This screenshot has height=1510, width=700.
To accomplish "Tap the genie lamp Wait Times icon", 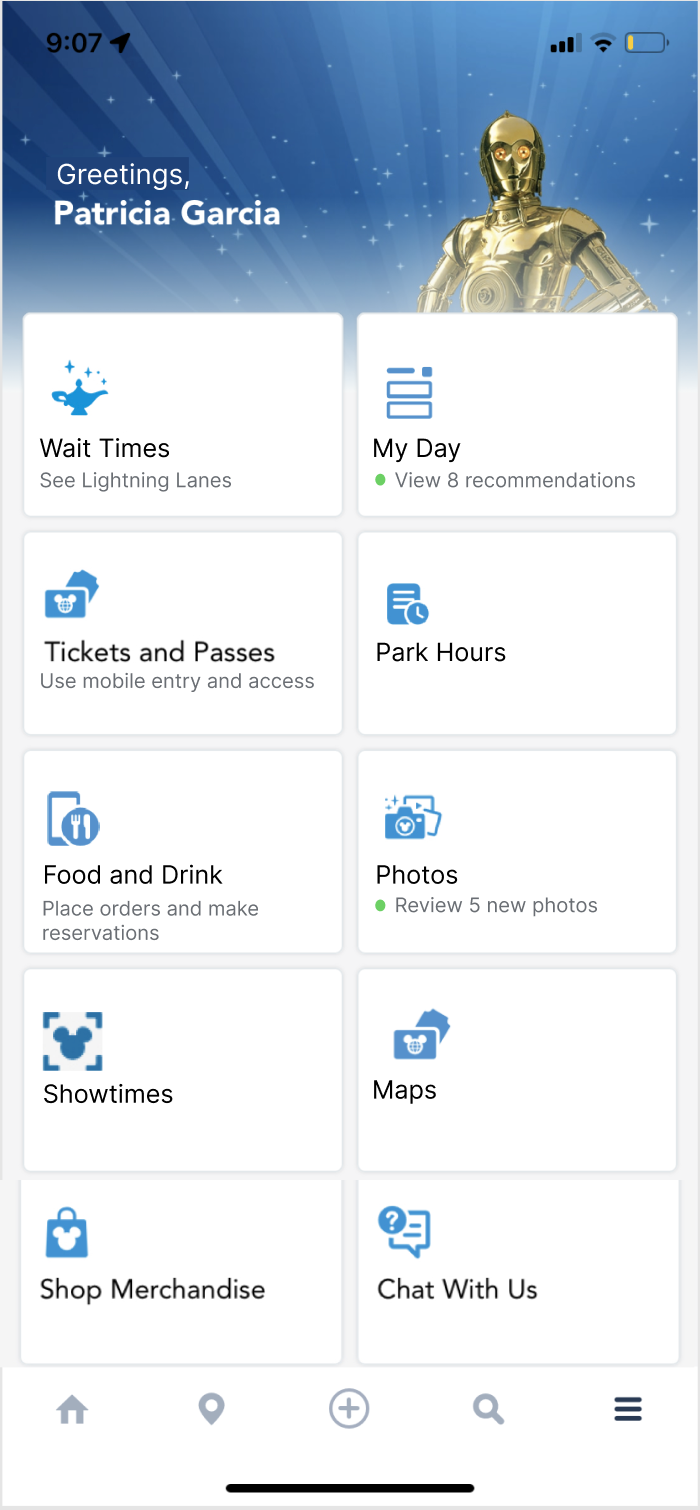I will tap(79, 388).
